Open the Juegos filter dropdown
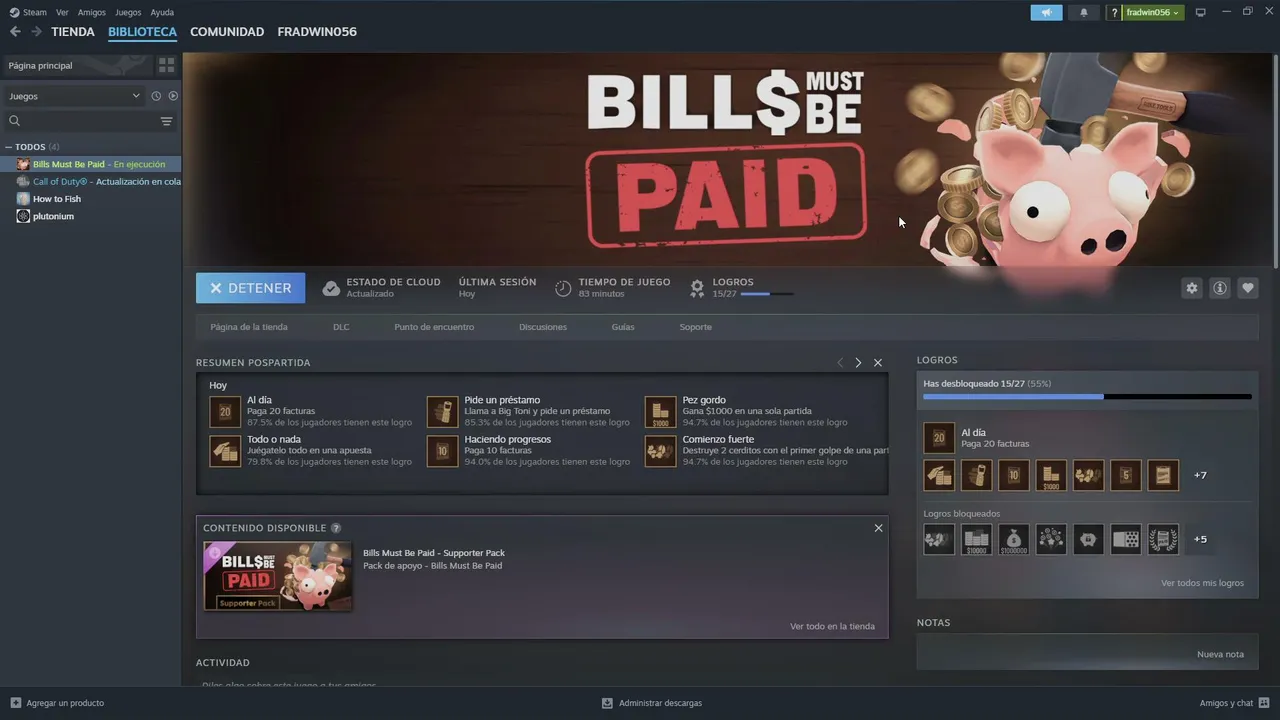1280x720 pixels. (x=74, y=96)
